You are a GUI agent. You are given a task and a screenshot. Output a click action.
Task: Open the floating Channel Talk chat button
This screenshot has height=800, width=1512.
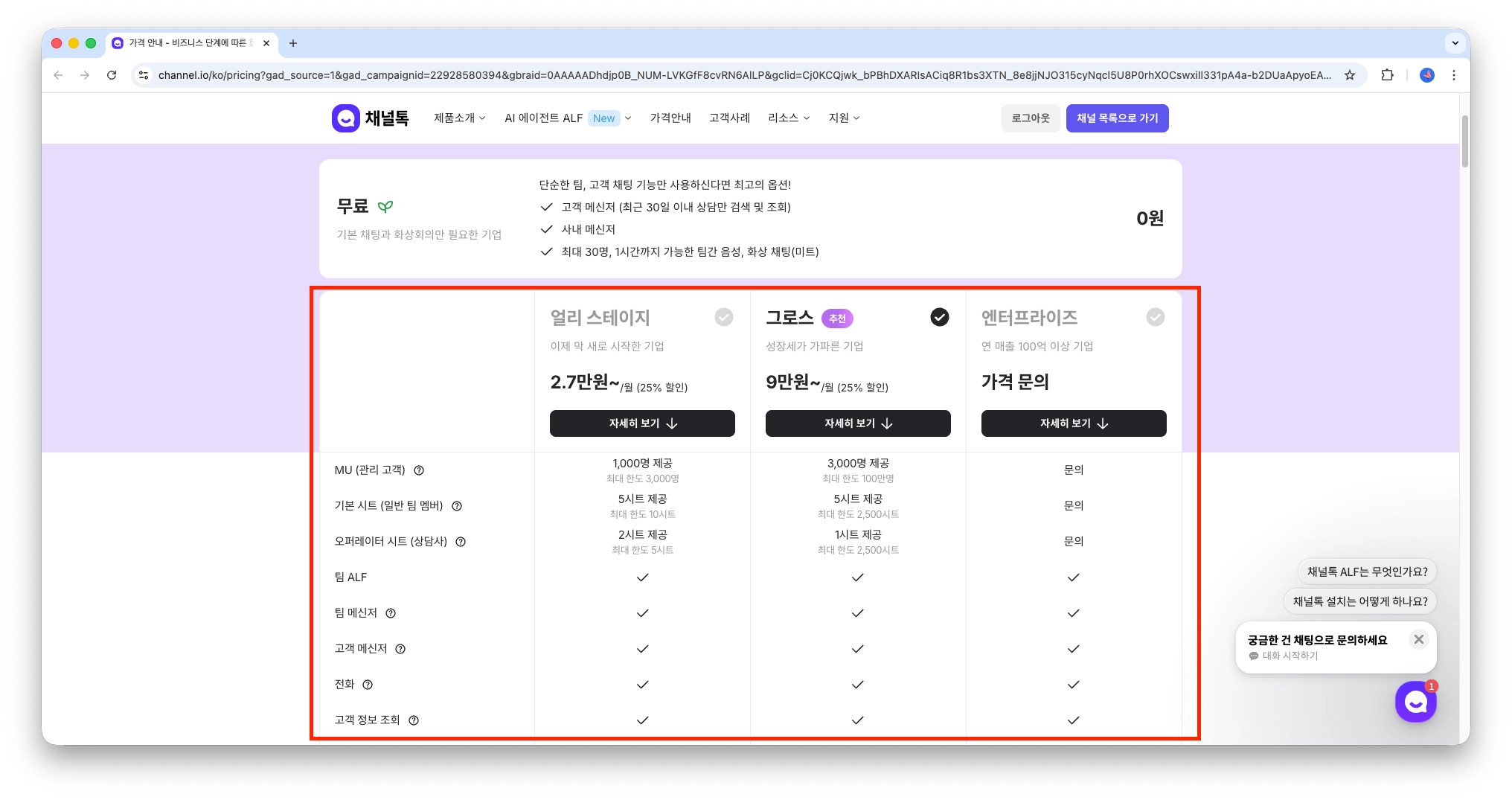pyautogui.click(x=1415, y=702)
